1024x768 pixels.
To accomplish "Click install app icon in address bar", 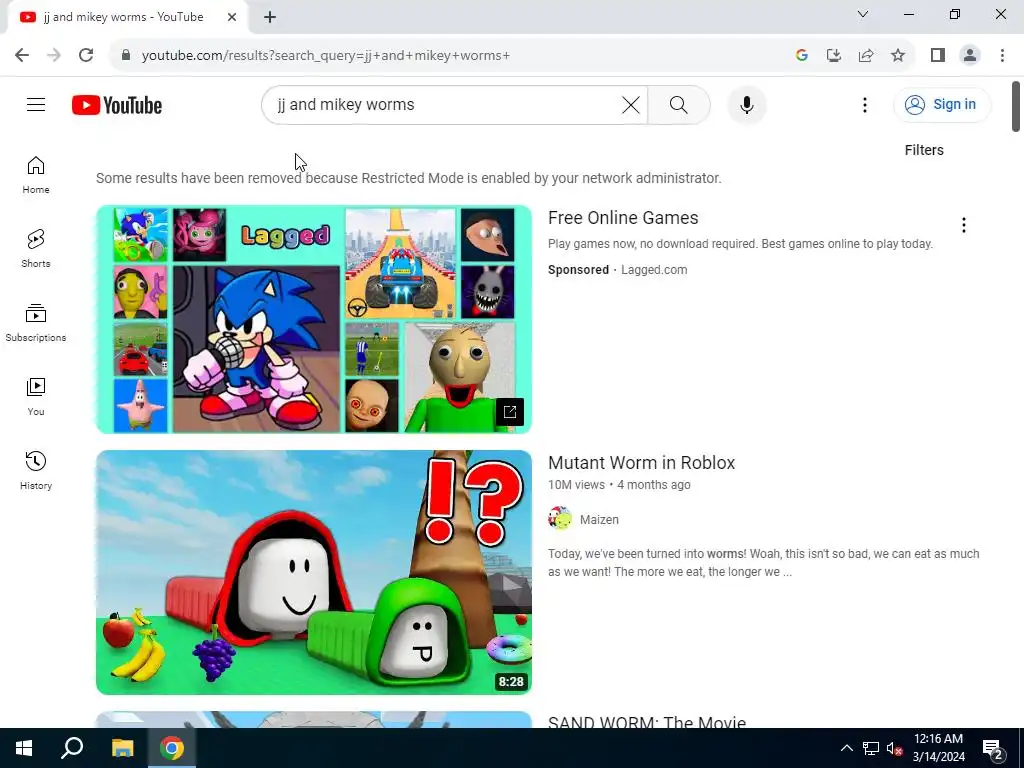I will (834, 55).
